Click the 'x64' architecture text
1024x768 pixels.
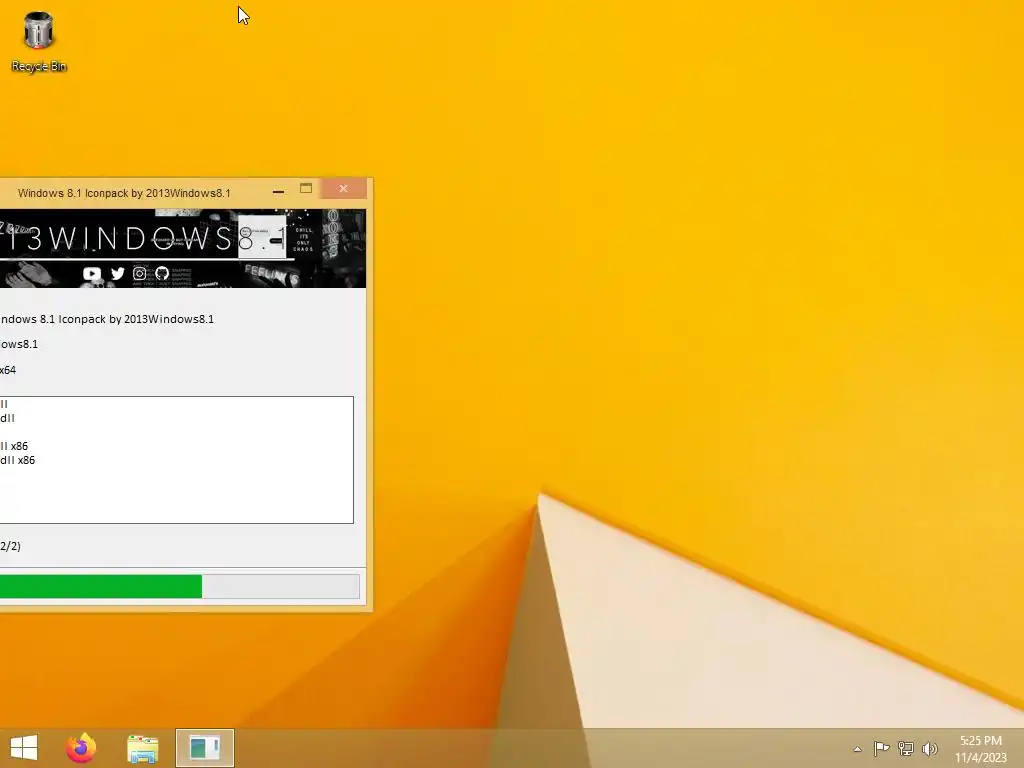click(8, 370)
